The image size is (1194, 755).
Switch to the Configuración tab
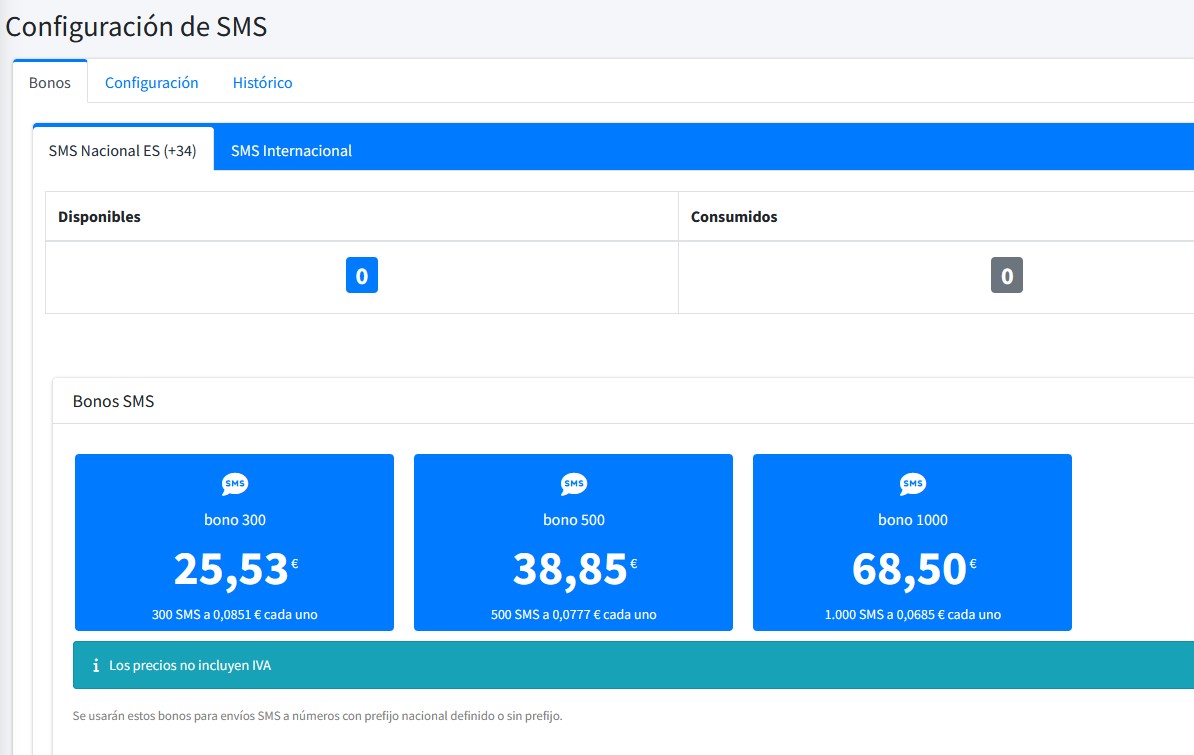pyautogui.click(x=151, y=82)
